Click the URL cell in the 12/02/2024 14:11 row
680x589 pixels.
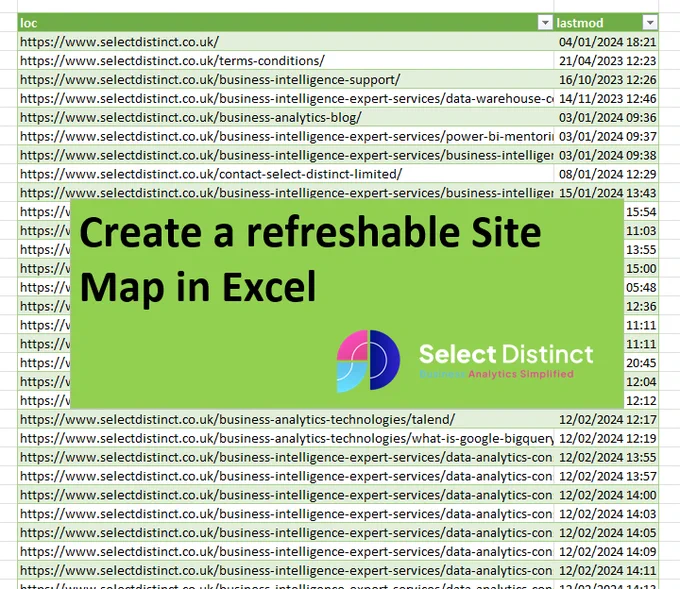(x=285, y=570)
